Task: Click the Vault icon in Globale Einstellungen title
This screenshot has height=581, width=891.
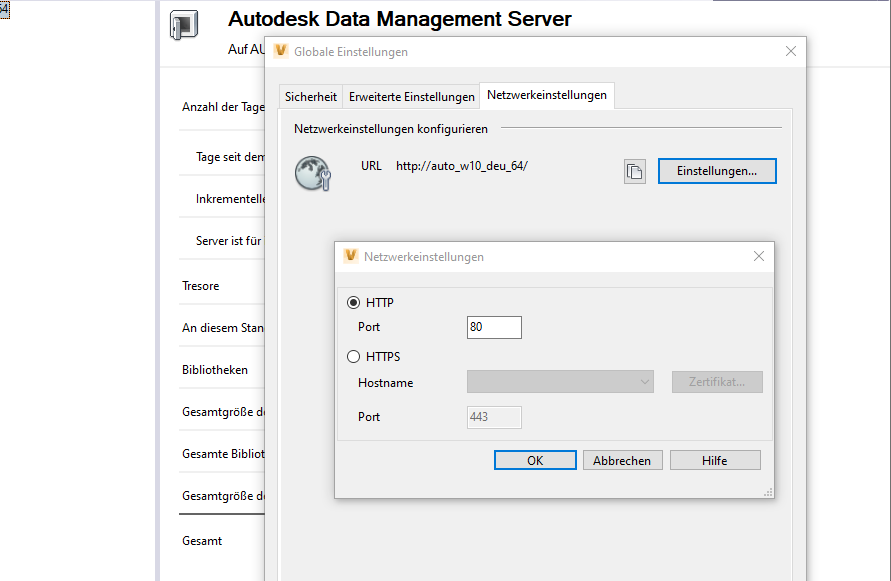Action: coord(281,51)
